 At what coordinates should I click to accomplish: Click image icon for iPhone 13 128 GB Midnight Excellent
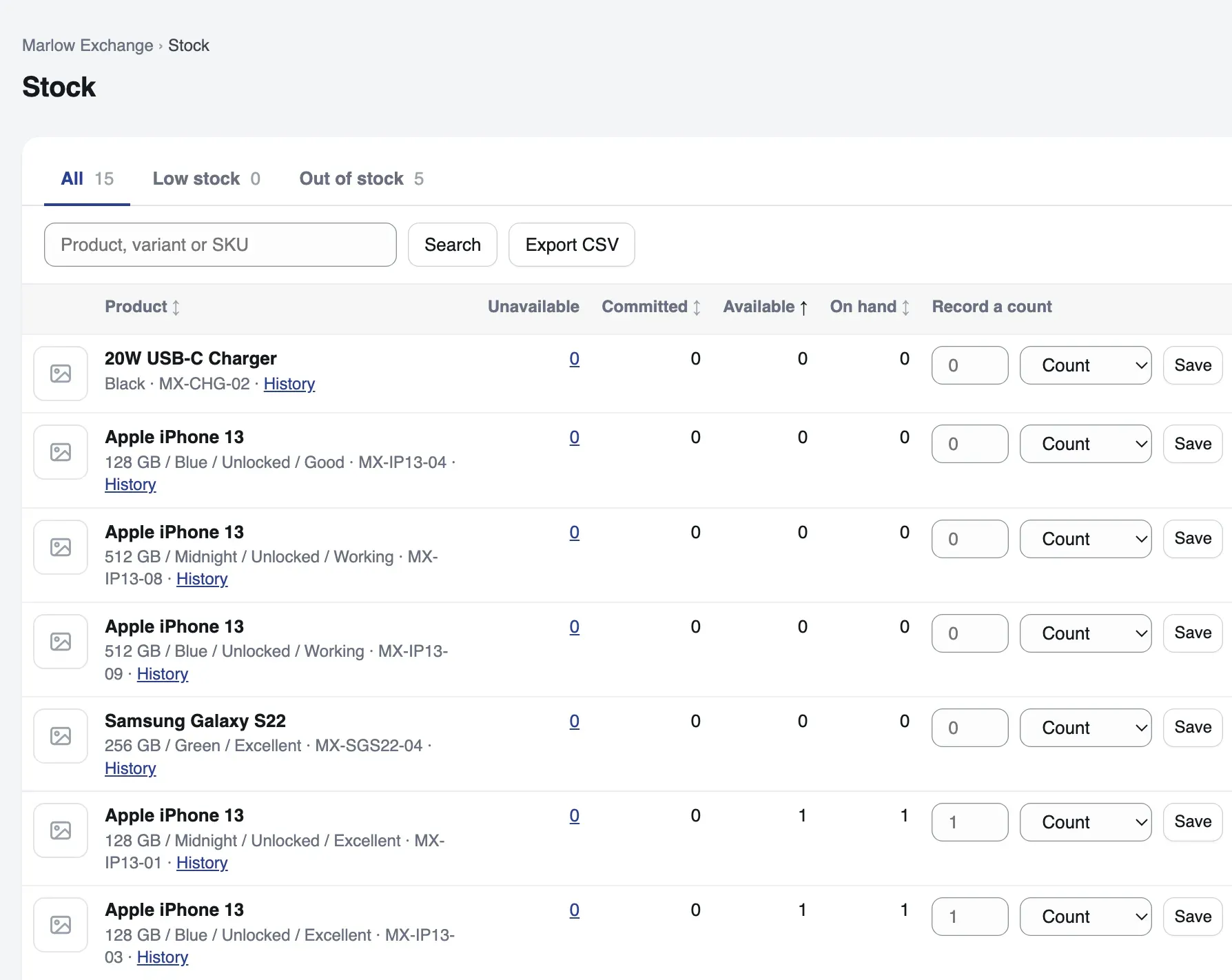click(61, 830)
